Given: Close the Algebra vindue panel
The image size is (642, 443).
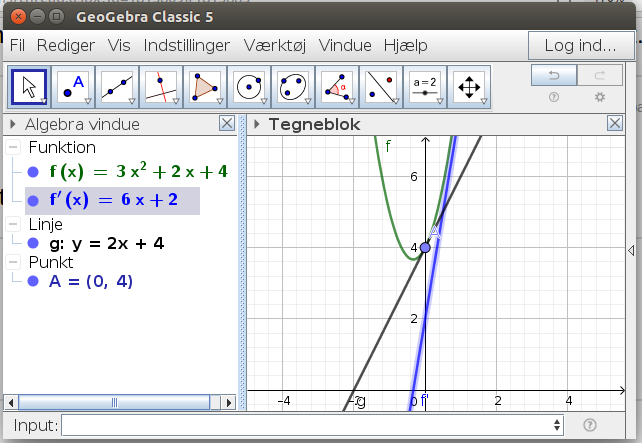Looking at the screenshot, I should click(227, 124).
